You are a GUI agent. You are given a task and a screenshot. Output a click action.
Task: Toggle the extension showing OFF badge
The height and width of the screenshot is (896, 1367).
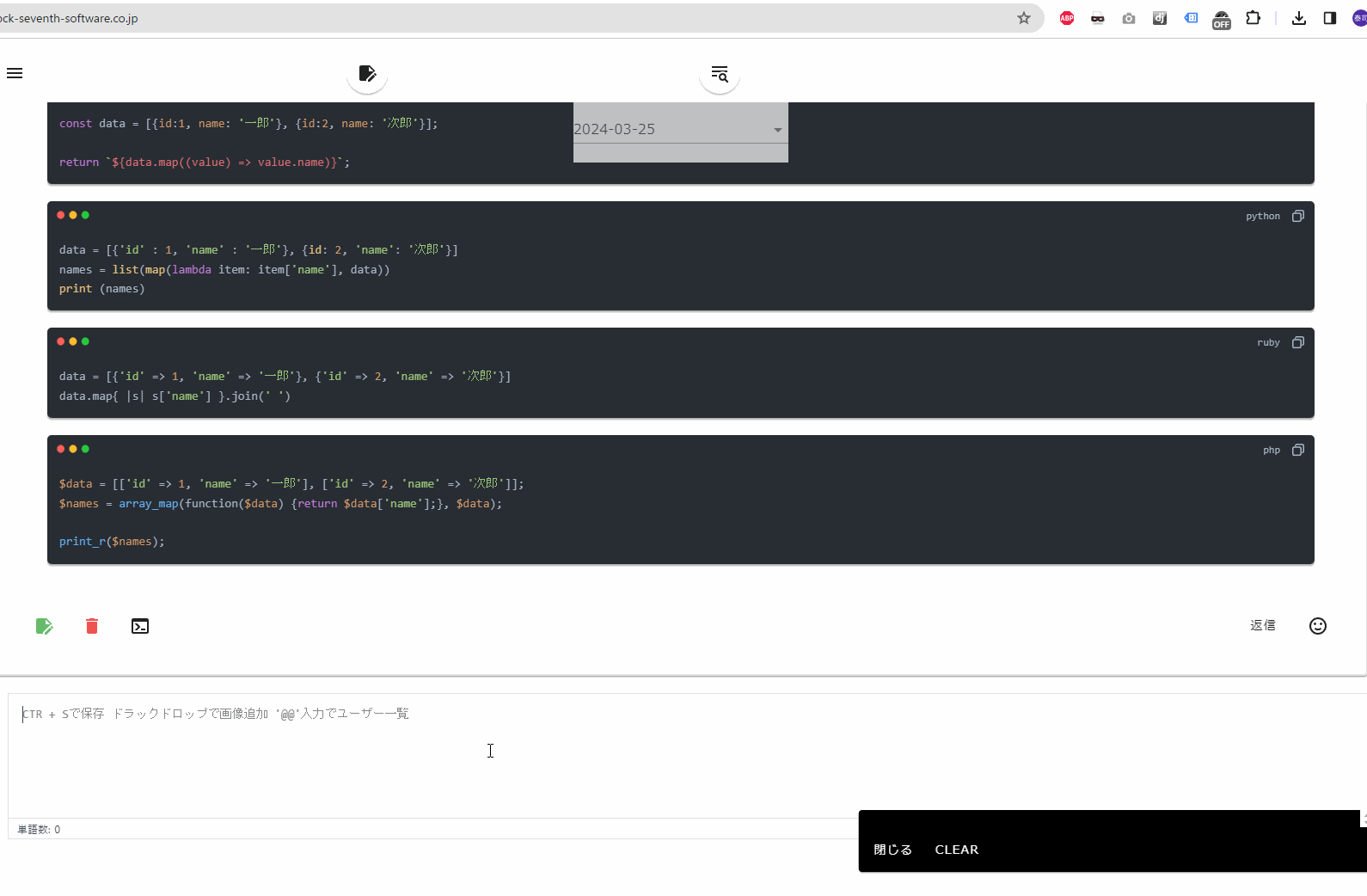click(x=1222, y=20)
